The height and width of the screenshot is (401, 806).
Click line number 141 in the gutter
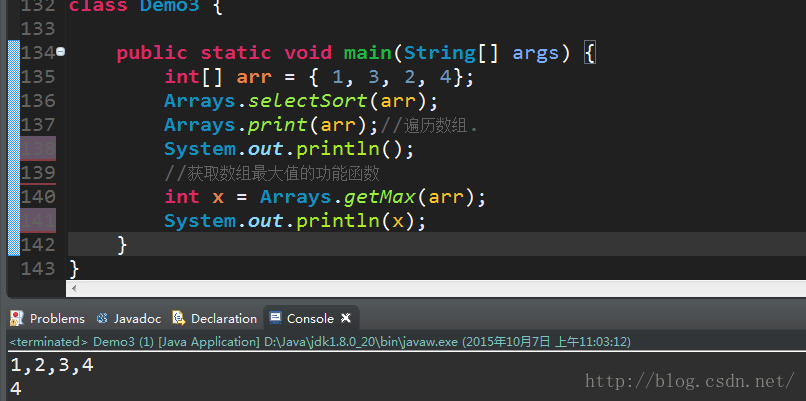point(39,221)
